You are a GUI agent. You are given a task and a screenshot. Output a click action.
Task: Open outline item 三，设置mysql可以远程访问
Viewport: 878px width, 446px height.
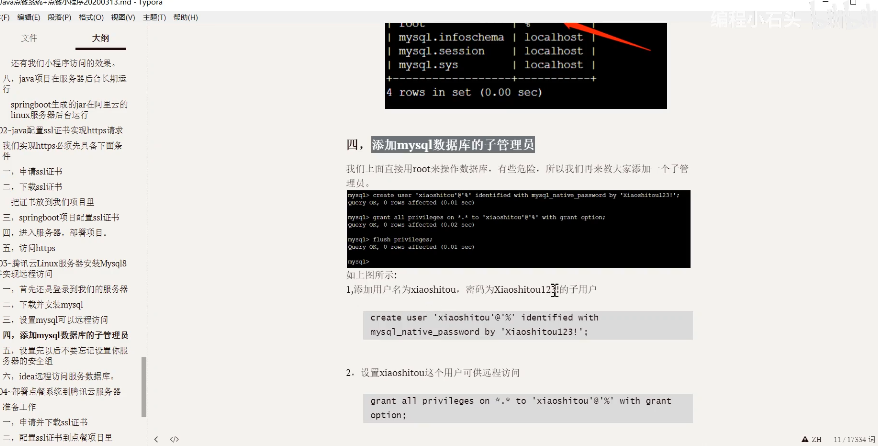tap(55, 320)
